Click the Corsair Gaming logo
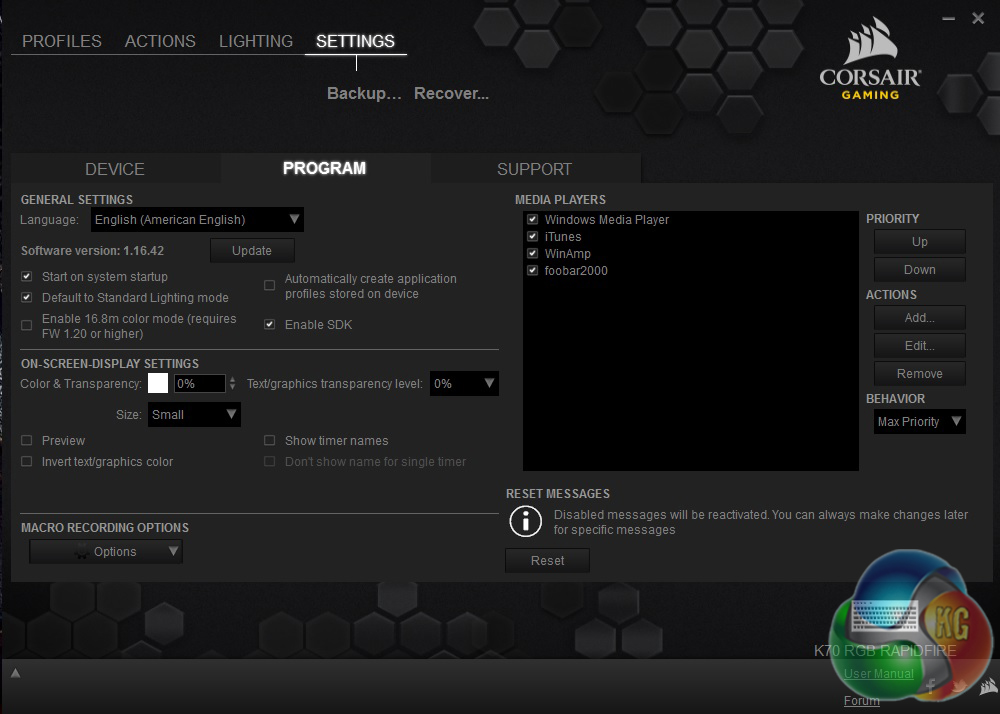This screenshot has width=1000, height=714. pyautogui.click(x=871, y=59)
